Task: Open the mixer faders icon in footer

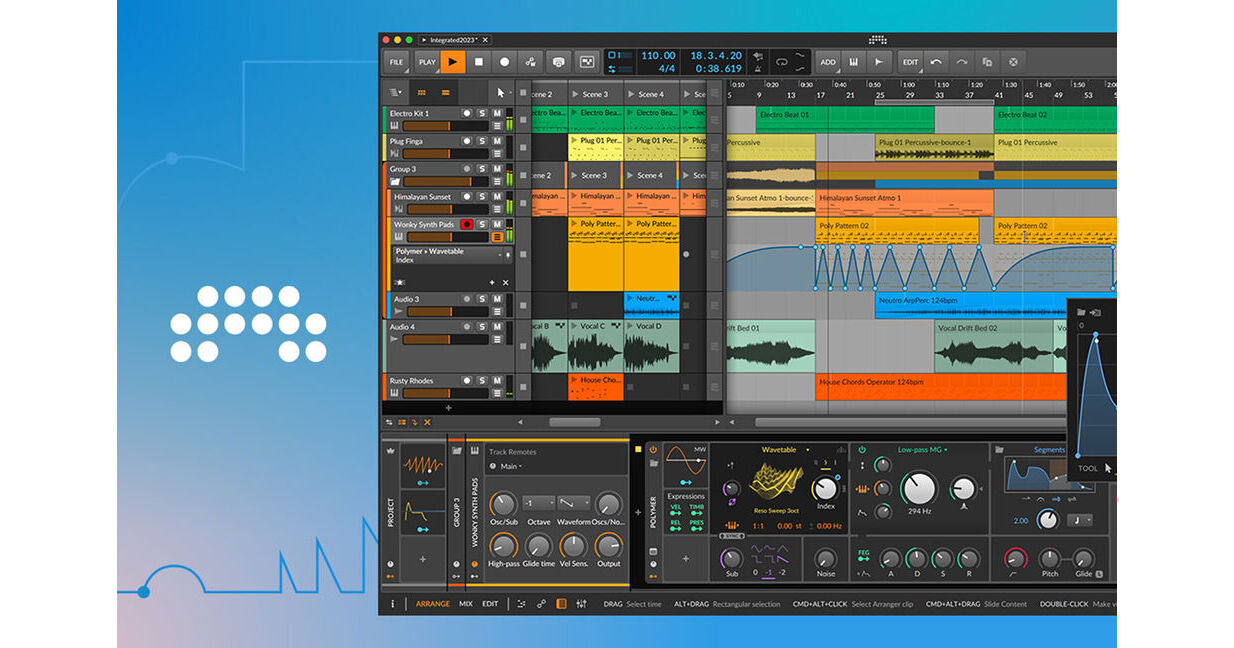Action: 581,604
